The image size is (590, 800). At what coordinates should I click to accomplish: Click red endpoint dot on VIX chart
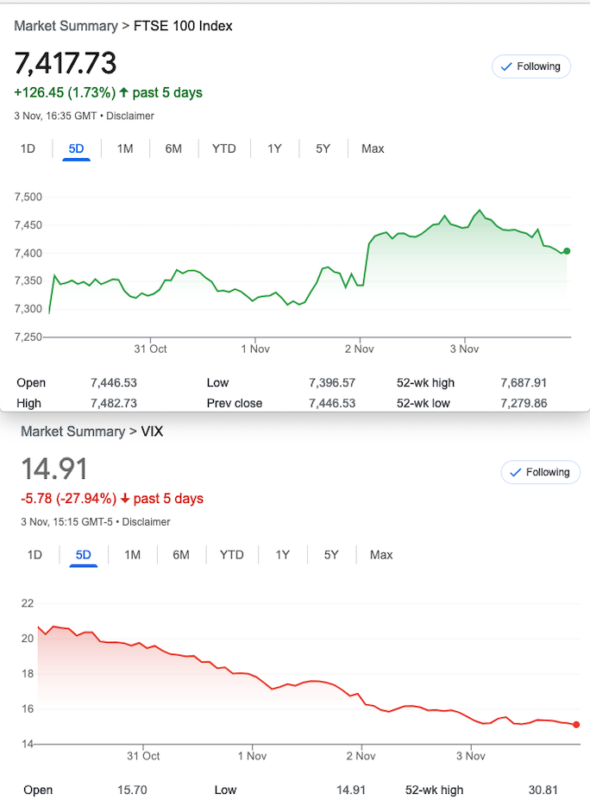(576, 724)
